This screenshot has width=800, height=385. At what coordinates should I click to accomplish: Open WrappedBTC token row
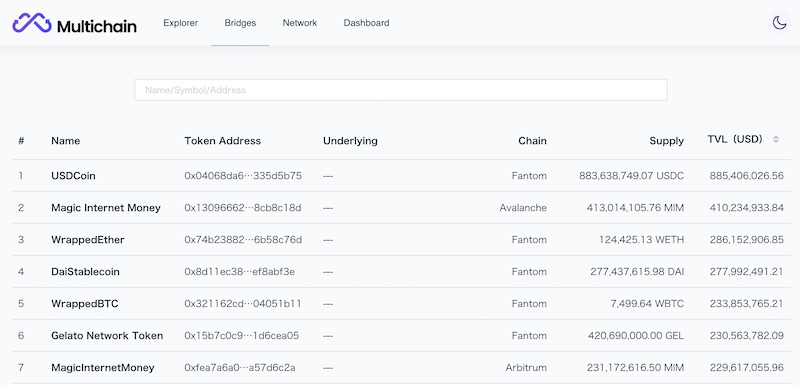click(401, 304)
